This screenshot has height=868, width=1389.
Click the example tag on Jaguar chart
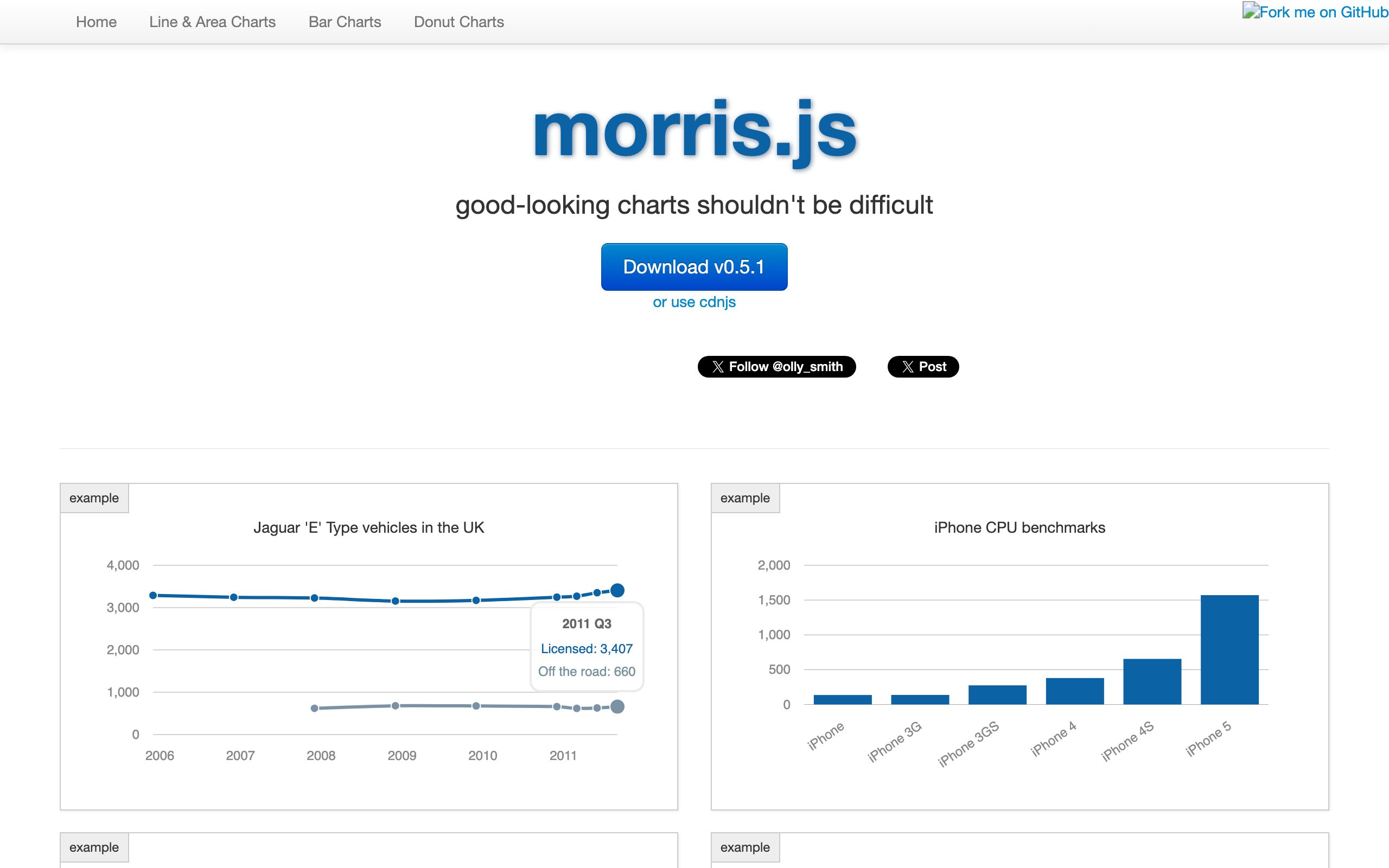tap(94, 497)
